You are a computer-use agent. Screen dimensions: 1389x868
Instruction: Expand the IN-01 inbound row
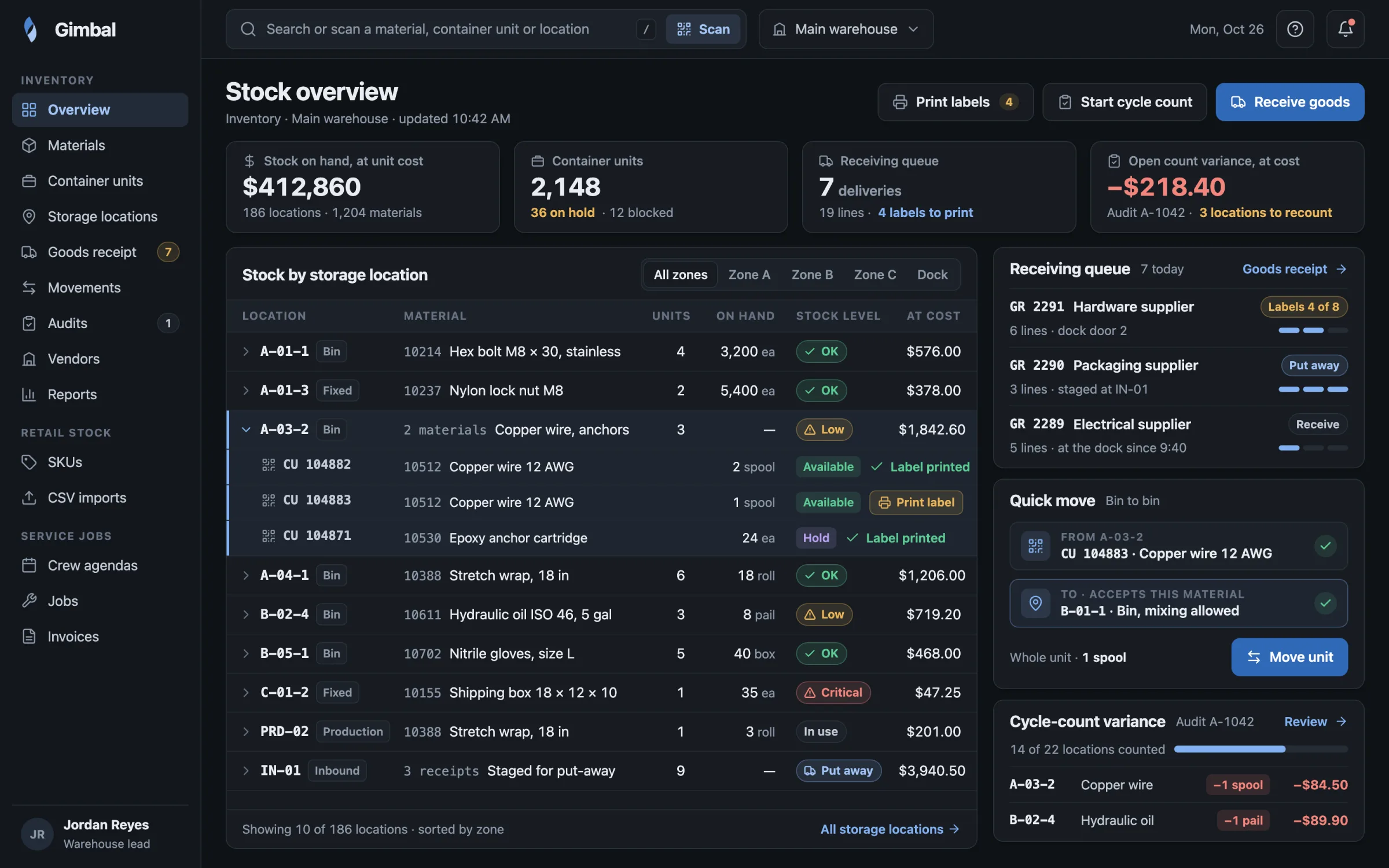246,770
